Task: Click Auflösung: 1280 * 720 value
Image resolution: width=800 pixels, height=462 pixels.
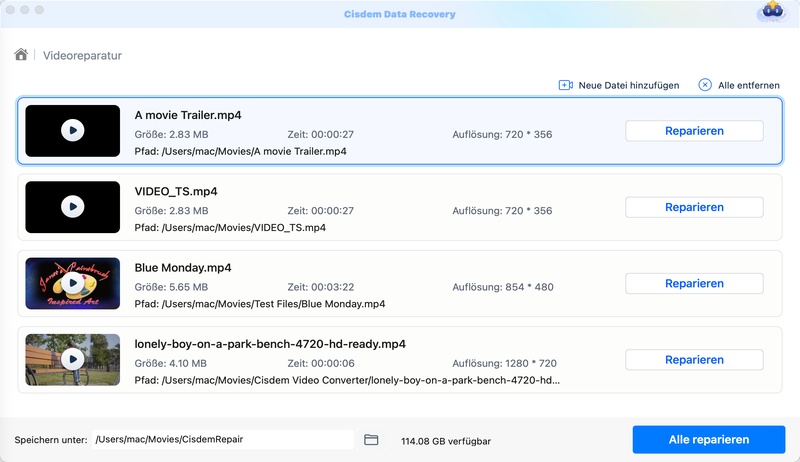Action: pos(504,364)
